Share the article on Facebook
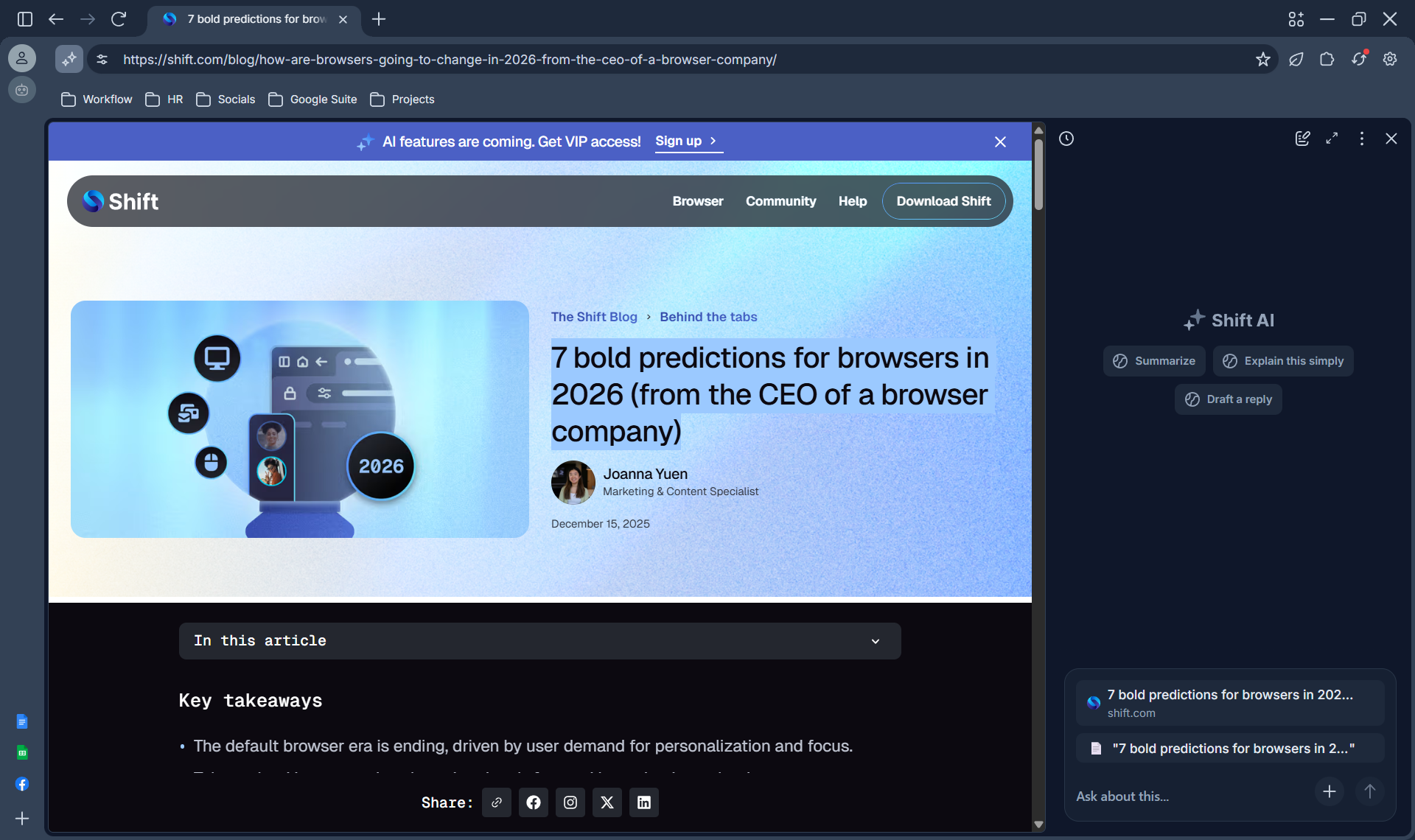1415x840 pixels. tap(534, 802)
